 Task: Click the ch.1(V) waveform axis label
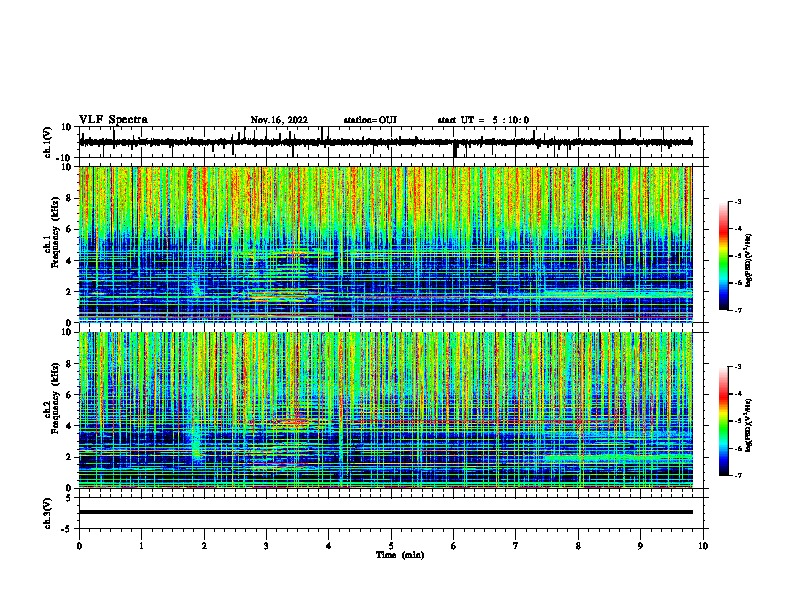tap(48, 142)
